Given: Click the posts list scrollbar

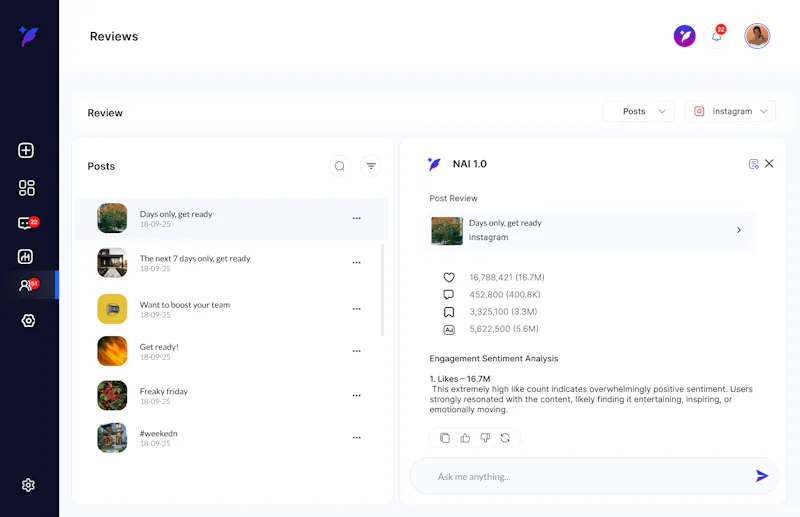Looking at the screenshot, I should click(x=382, y=290).
